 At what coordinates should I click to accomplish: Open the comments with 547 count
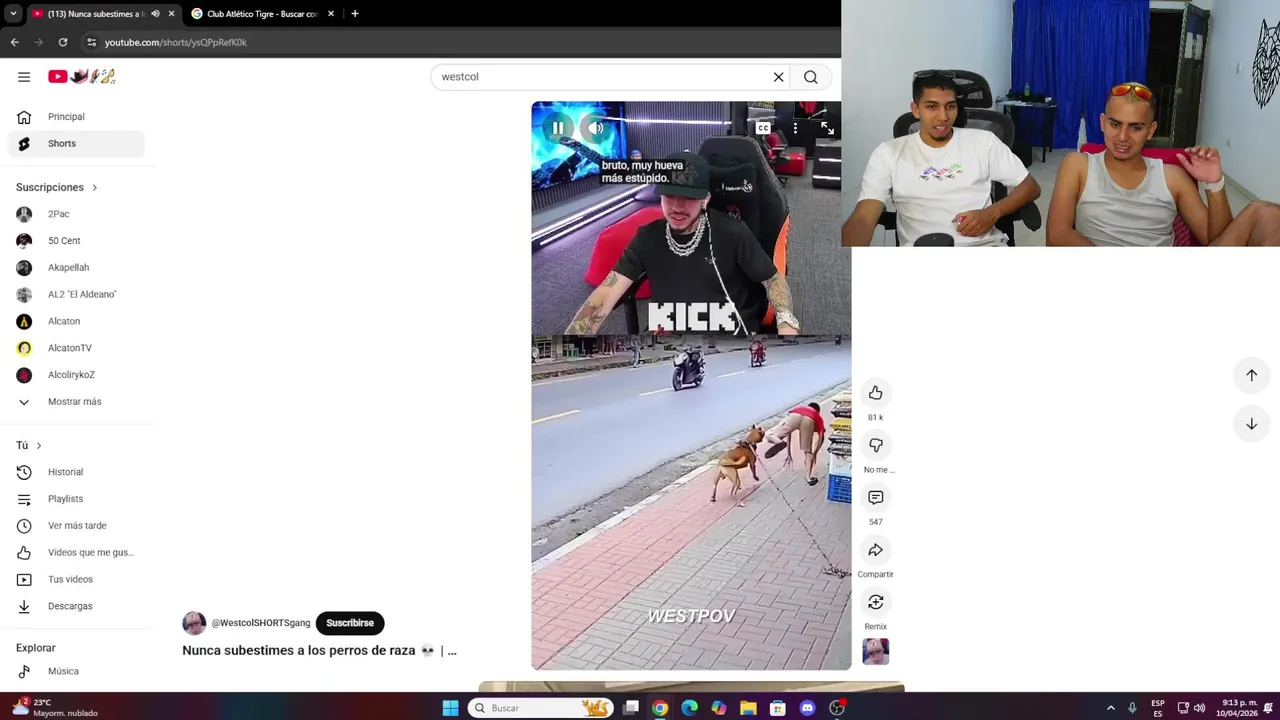click(875, 497)
